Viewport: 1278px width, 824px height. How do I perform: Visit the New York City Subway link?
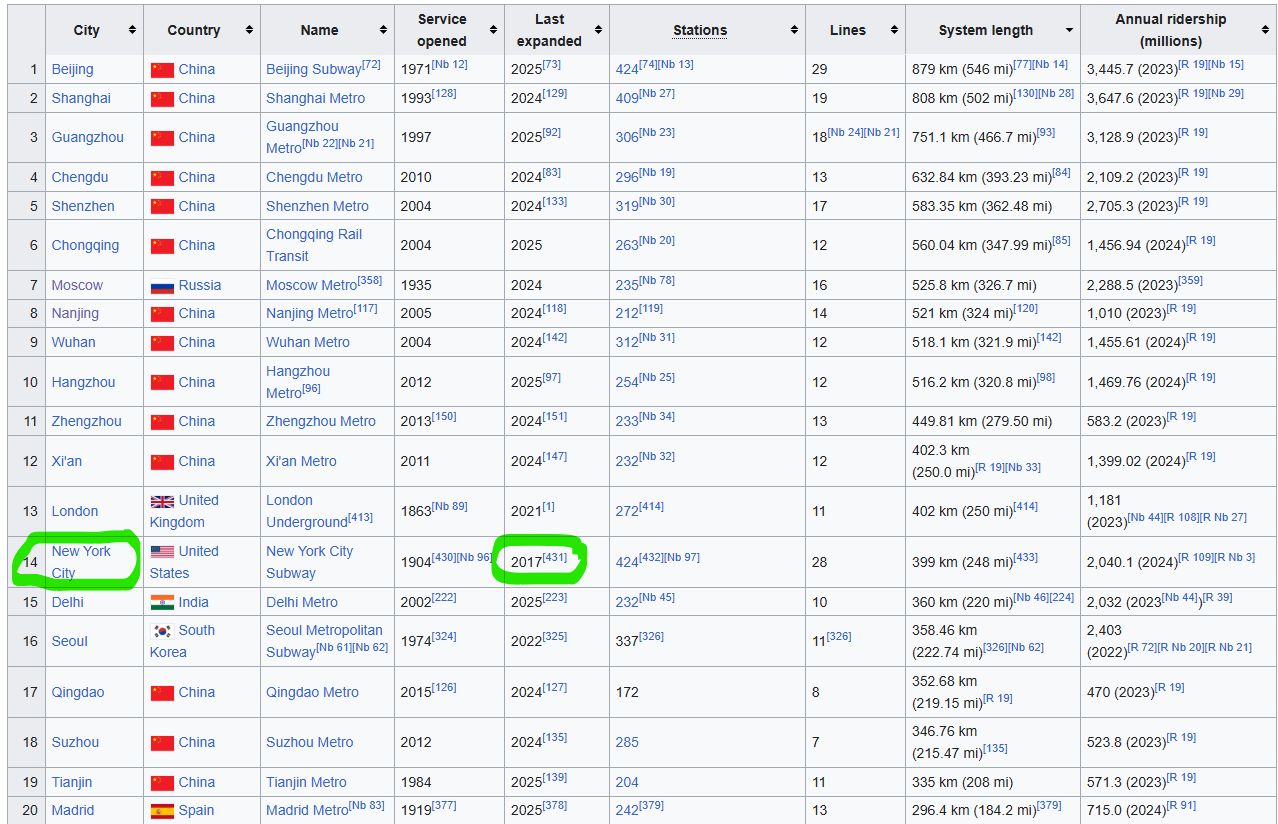(309, 562)
